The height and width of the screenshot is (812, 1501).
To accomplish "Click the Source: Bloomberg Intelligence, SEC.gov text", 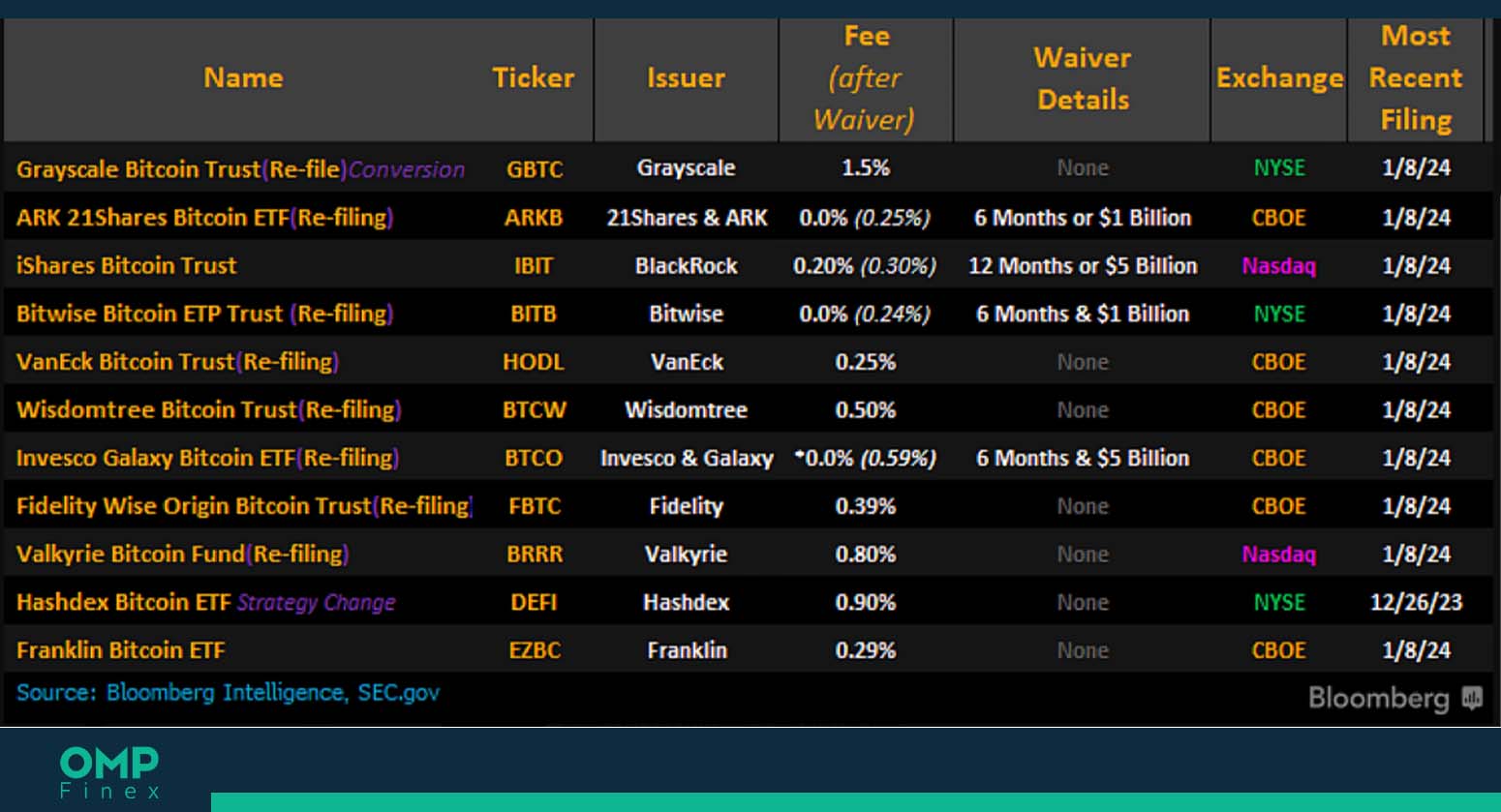I will click(x=228, y=693).
